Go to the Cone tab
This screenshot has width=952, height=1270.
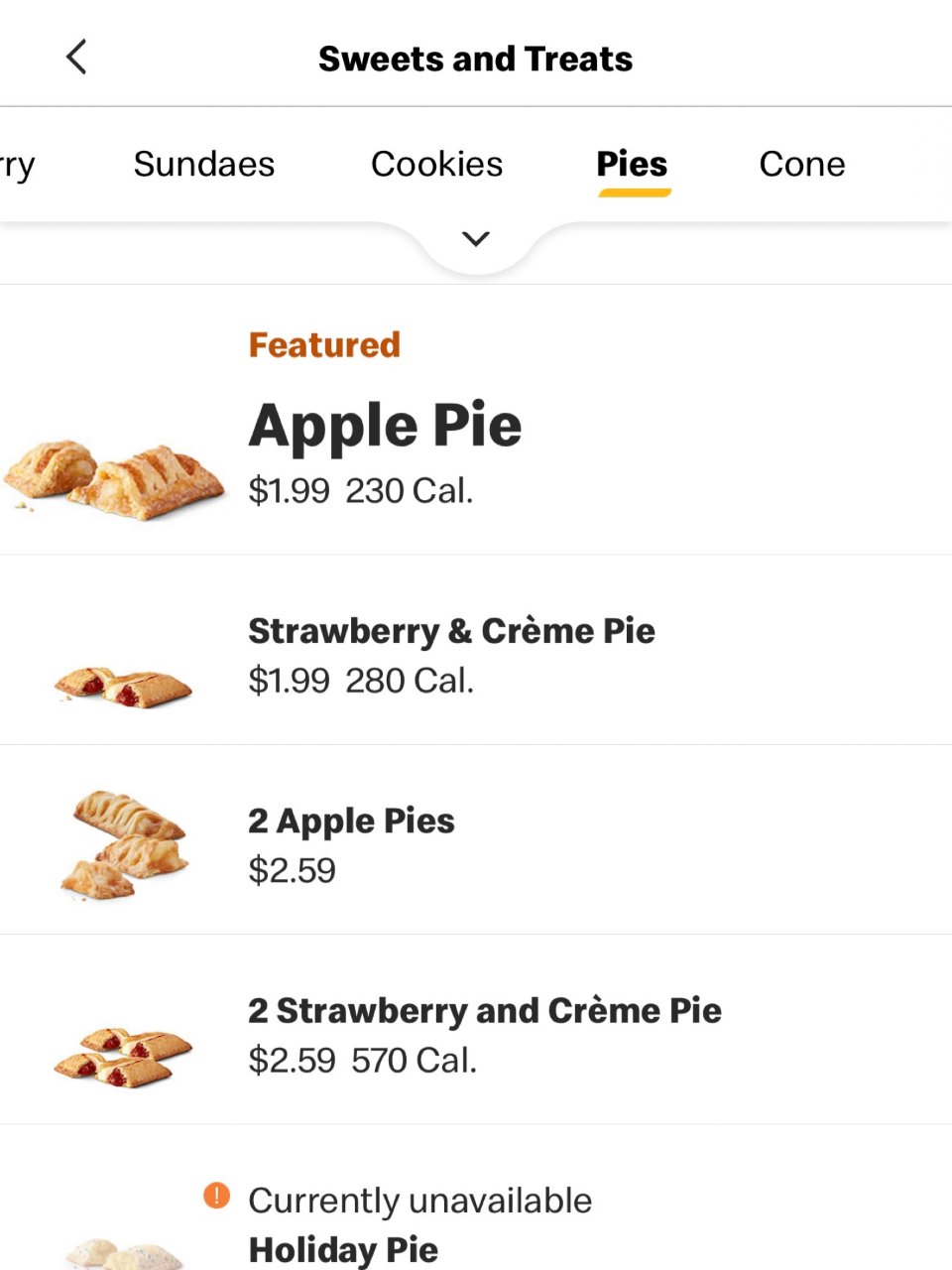coord(801,164)
